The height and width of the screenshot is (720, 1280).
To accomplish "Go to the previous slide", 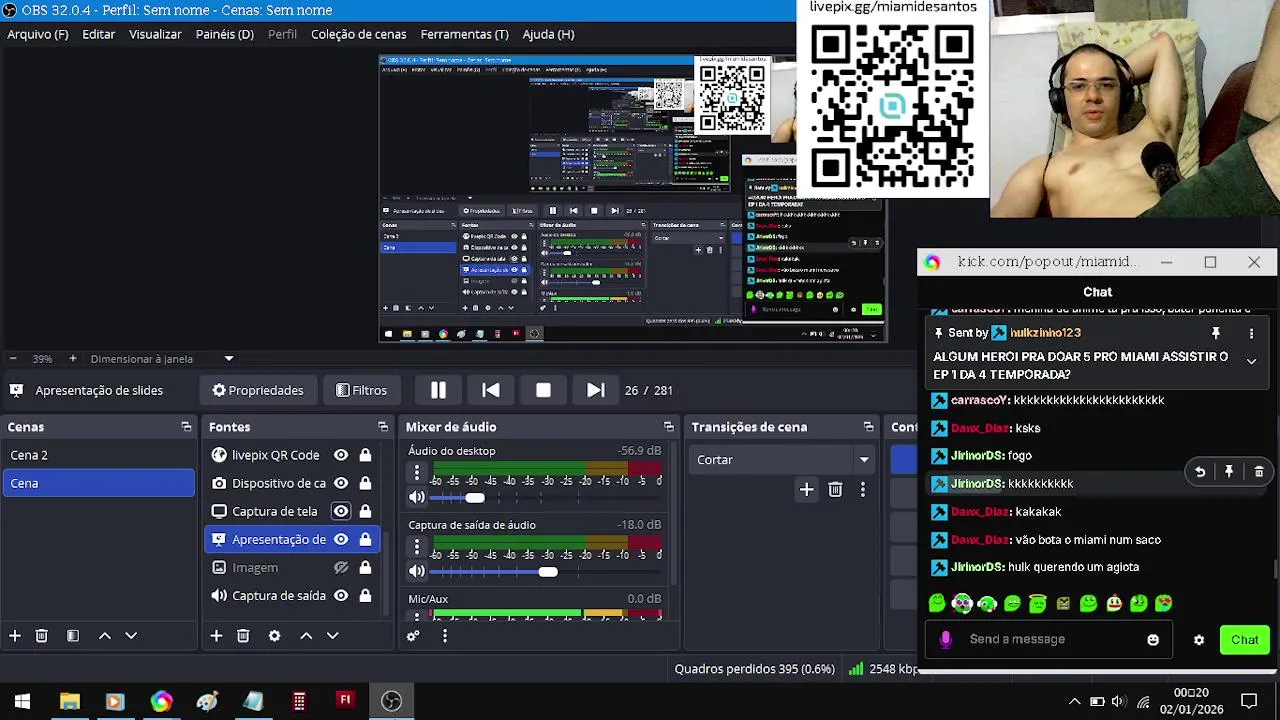I will click(x=491, y=390).
